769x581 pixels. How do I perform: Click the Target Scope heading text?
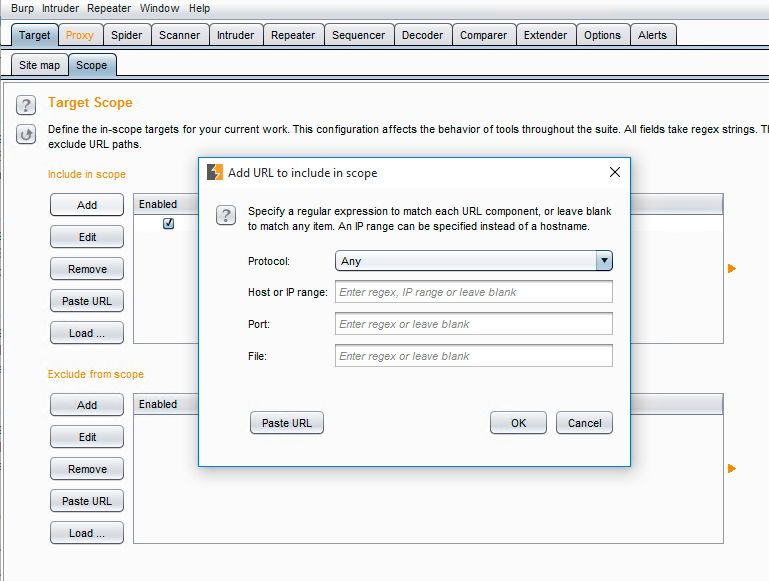(90, 102)
